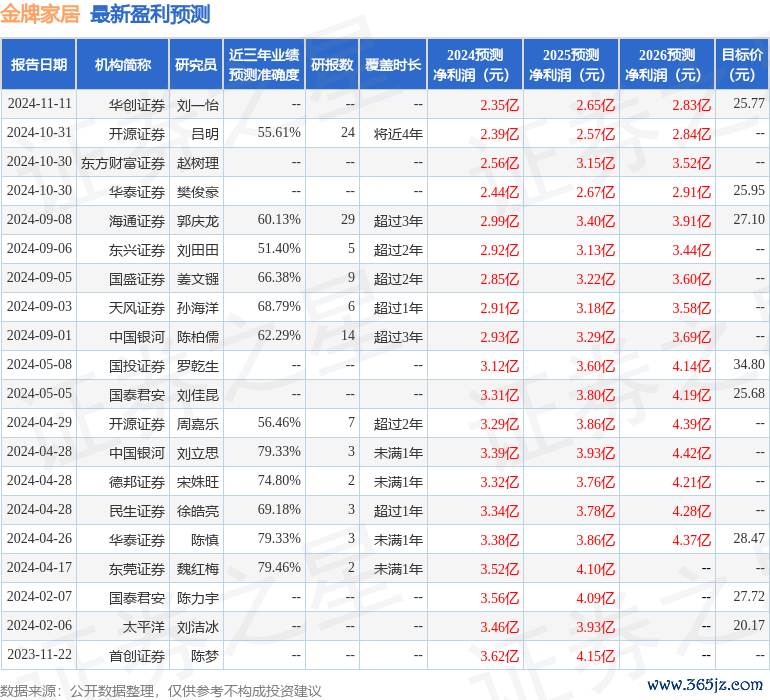
Task: Click accuracy value 62.29%
Action: pyautogui.click(x=279, y=336)
